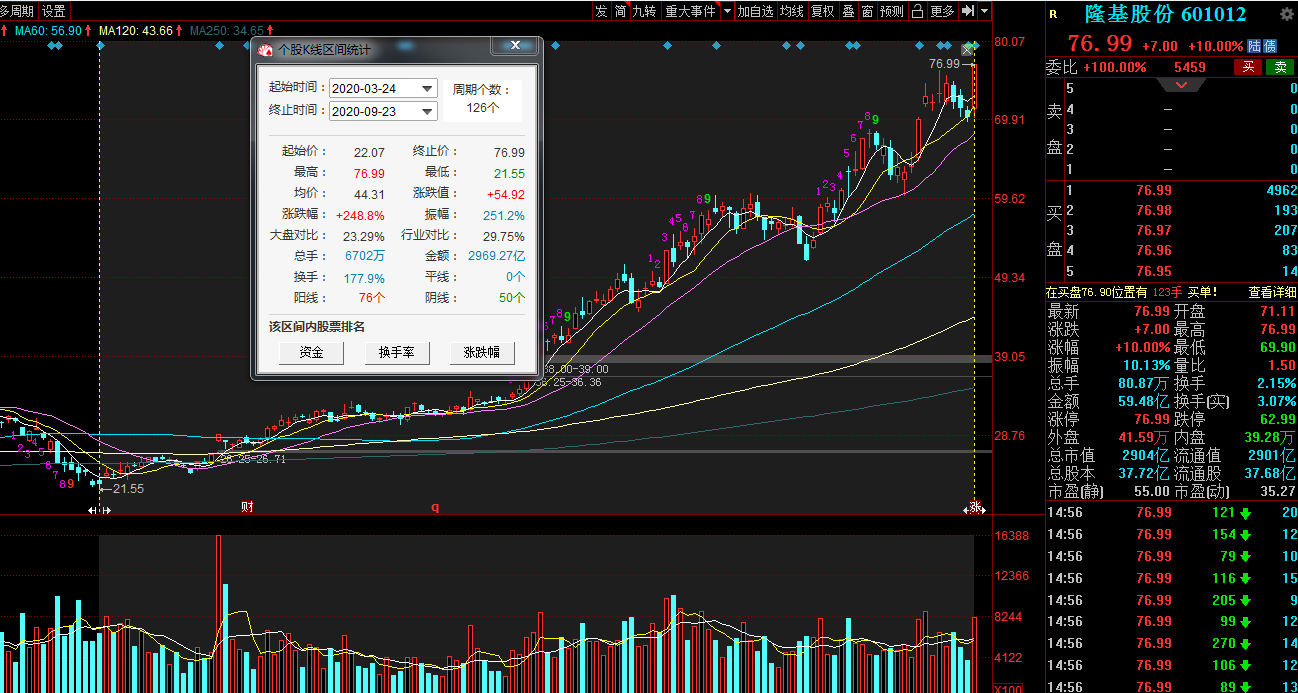
Task: Click the 涨跌幅 ranking button
Action: click(x=482, y=353)
